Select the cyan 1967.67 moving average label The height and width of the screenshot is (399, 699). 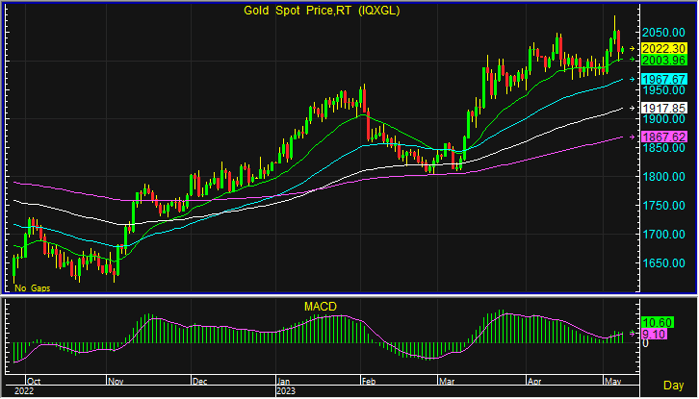[663, 79]
